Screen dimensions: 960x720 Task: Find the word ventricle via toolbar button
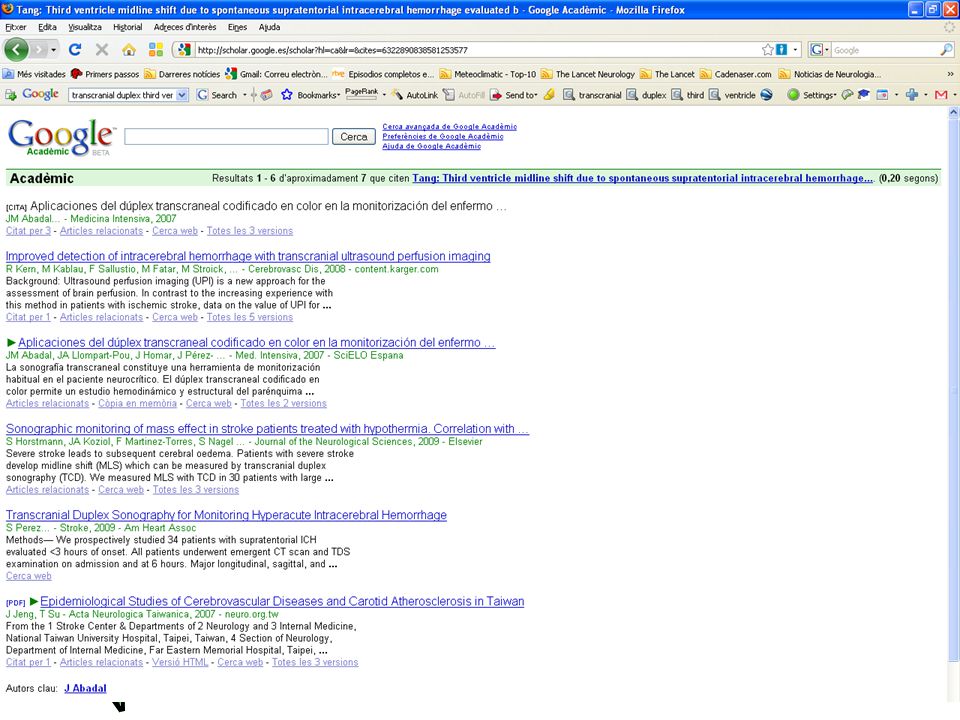click(x=732, y=95)
